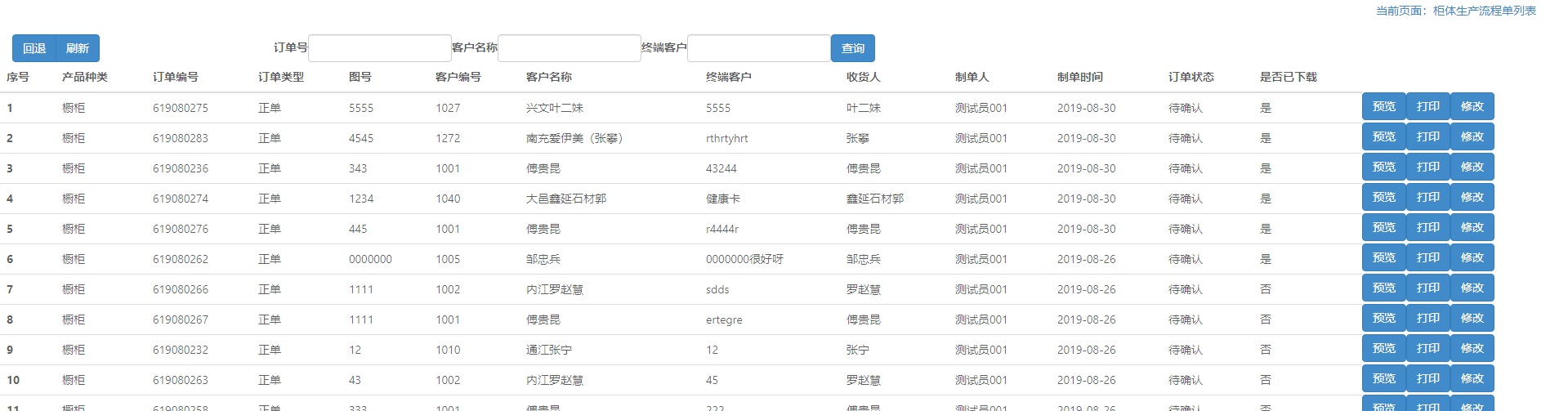Image resolution: width=1568 pixels, height=411 pixels.
Task: Print order 619080283
Action: pyautogui.click(x=1428, y=136)
